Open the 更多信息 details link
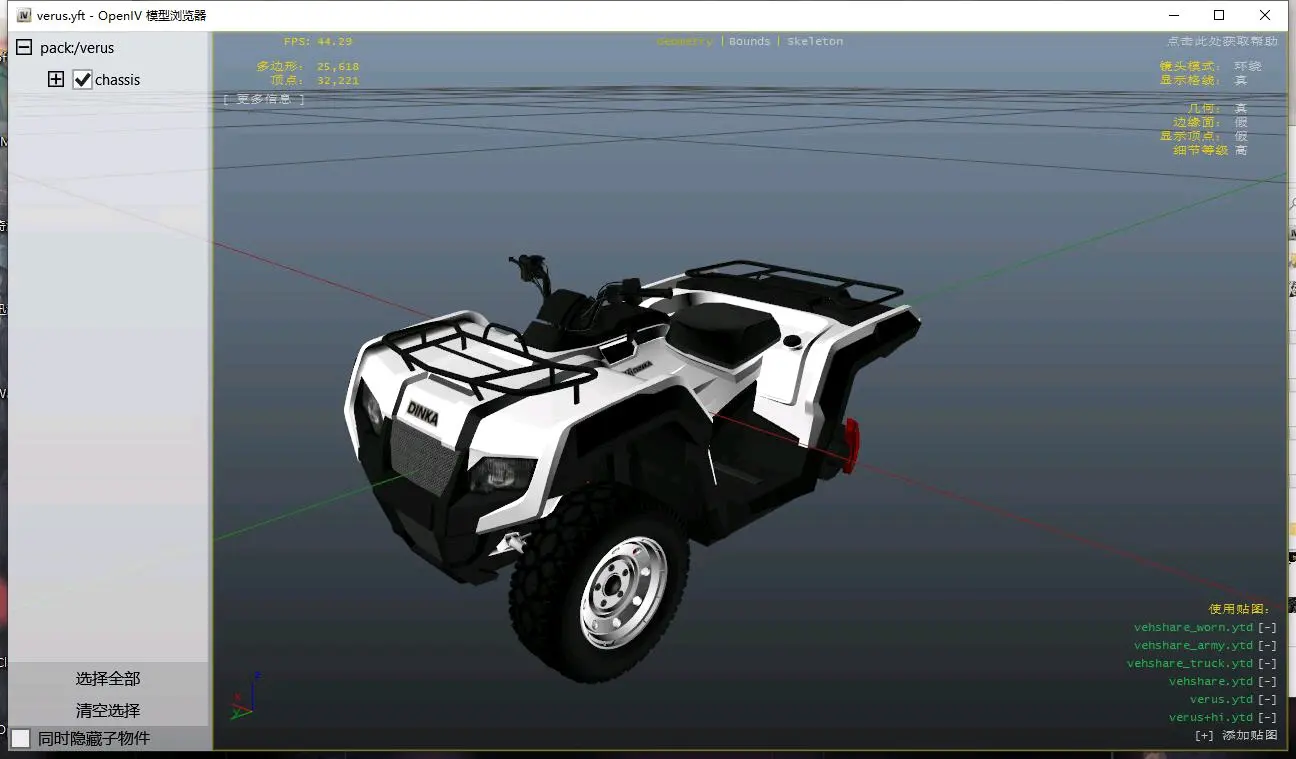 (264, 99)
